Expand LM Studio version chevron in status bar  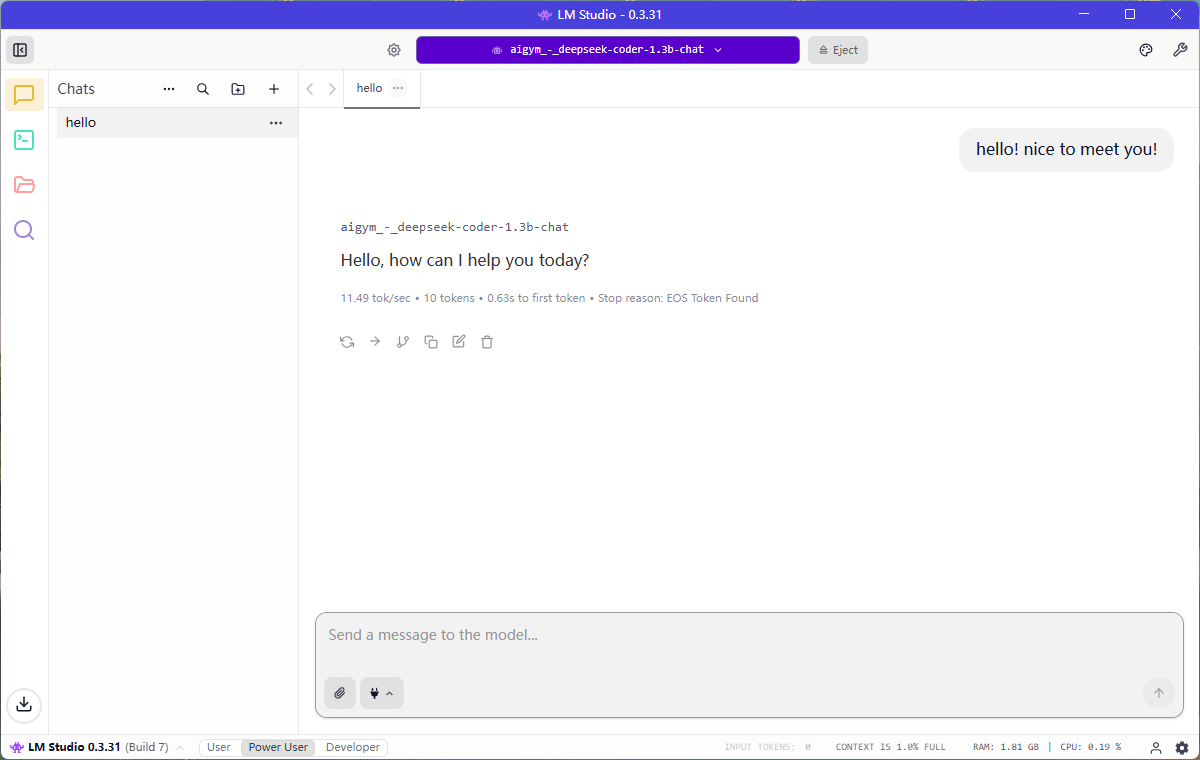tap(180, 748)
